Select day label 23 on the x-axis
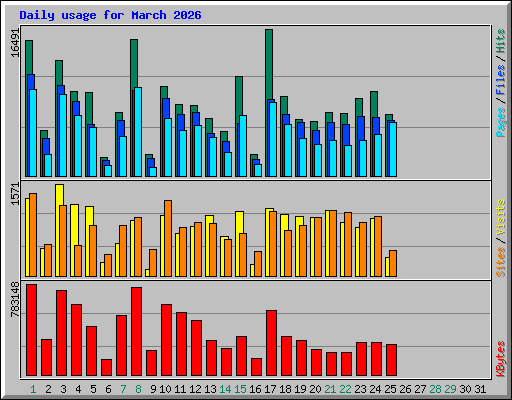The width and height of the screenshot is (512, 400). coord(360,389)
